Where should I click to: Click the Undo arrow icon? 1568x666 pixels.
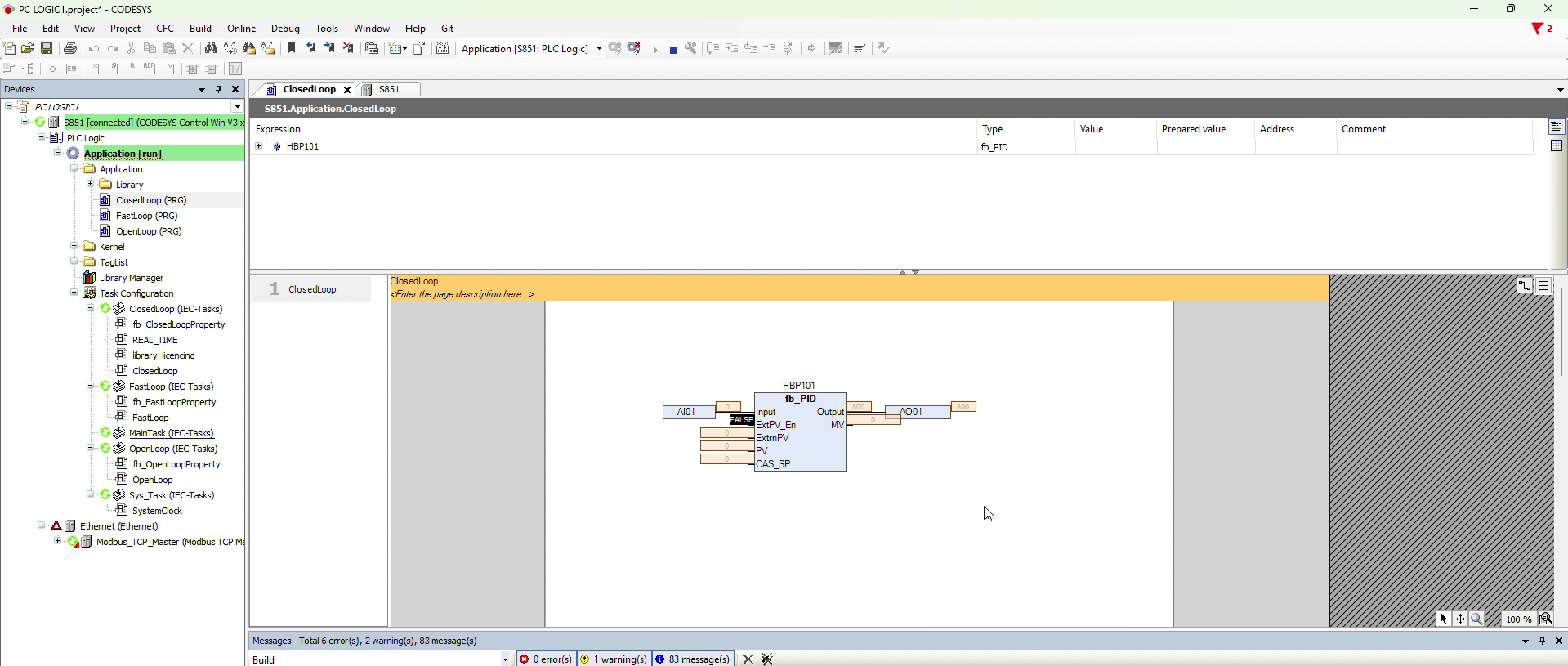[94, 48]
